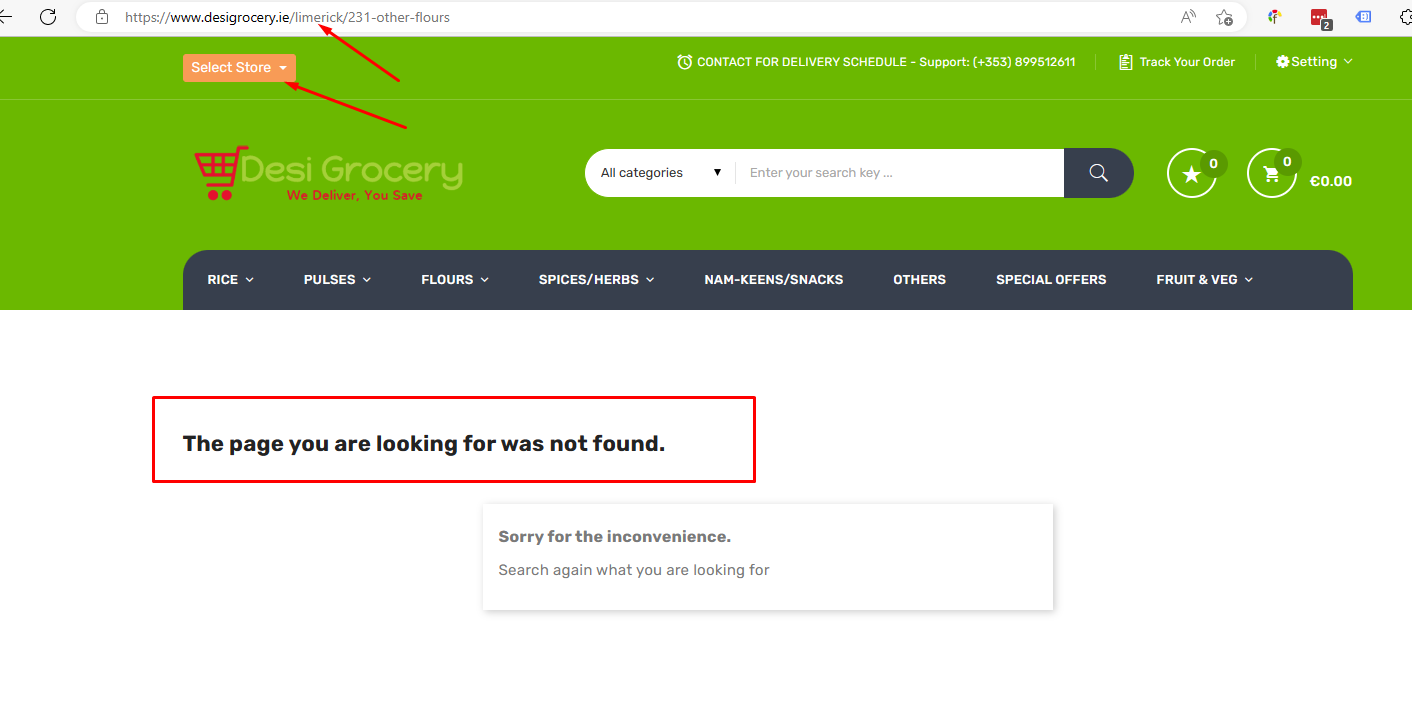Screen dimensions: 1412x718
Task: Click the read aloud icon in address bar
Action: pyautogui.click(x=1188, y=17)
